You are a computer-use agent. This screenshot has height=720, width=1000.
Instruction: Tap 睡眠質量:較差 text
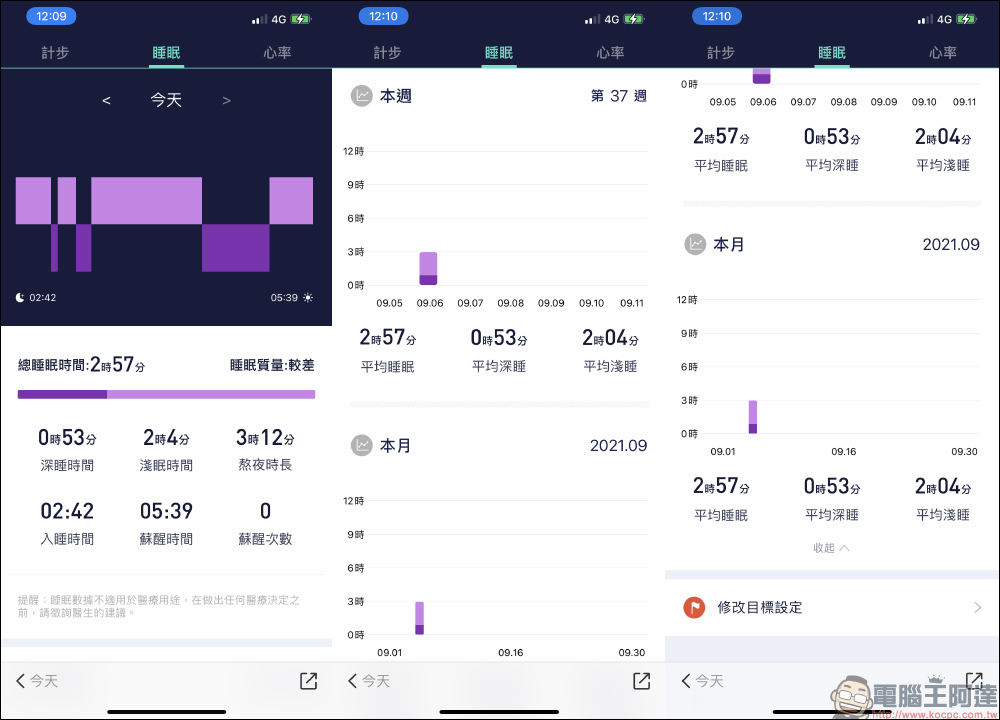272,365
